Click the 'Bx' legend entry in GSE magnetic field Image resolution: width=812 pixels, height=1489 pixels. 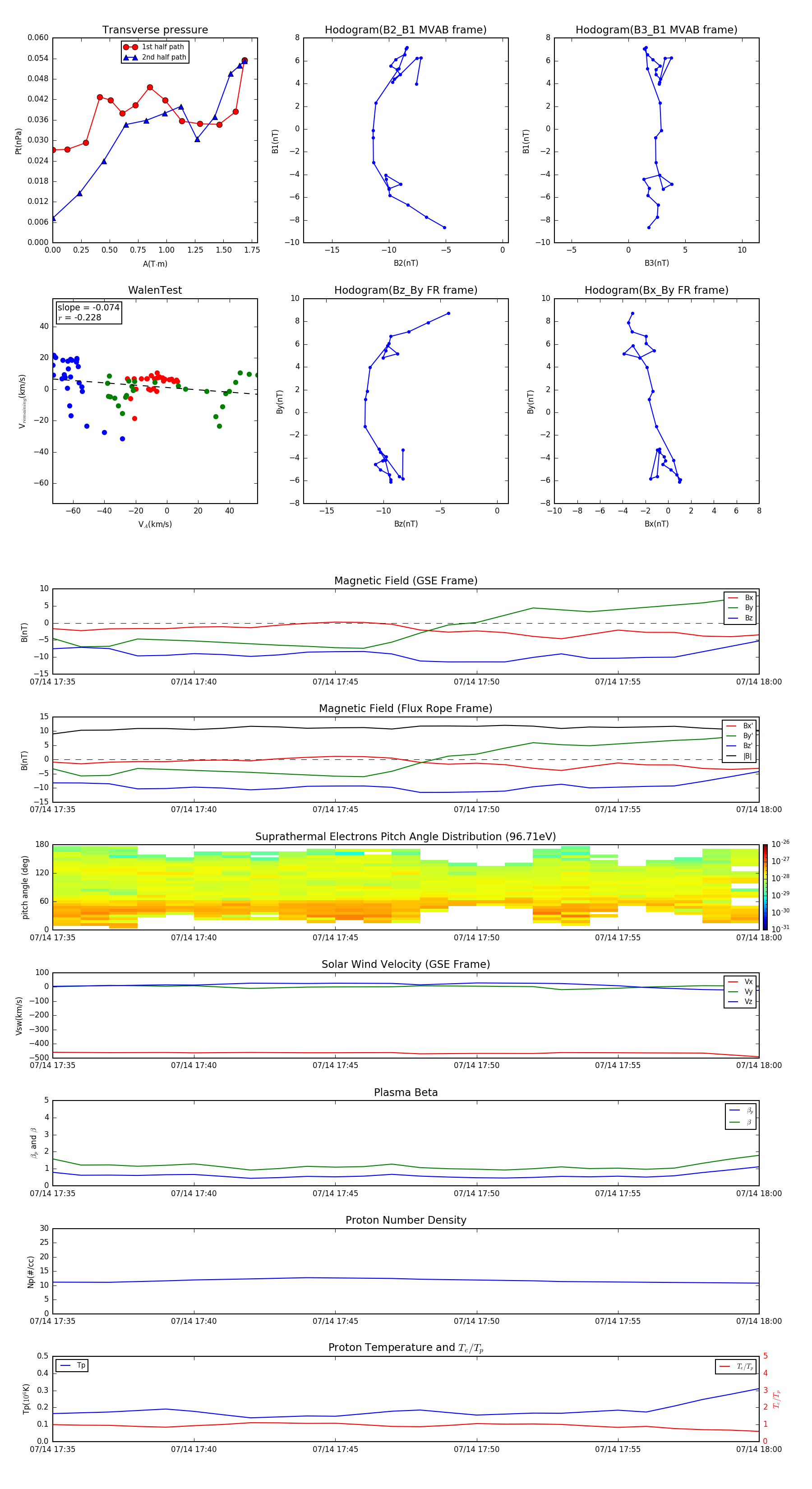tap(740, 598)
